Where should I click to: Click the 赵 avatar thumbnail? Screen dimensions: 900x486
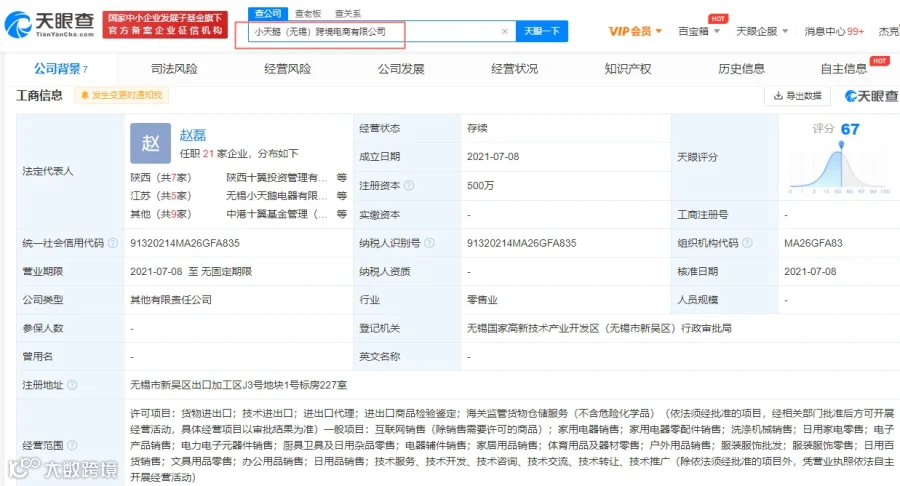coord(150,143)
